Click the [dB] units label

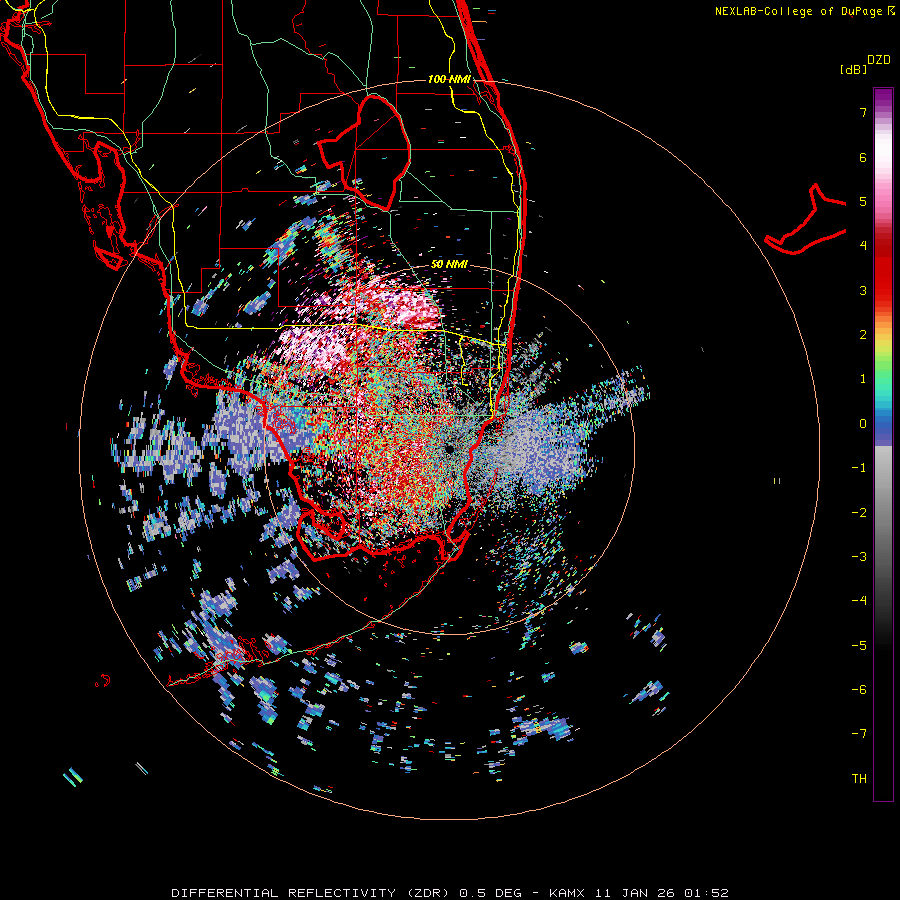click(853, 69)
